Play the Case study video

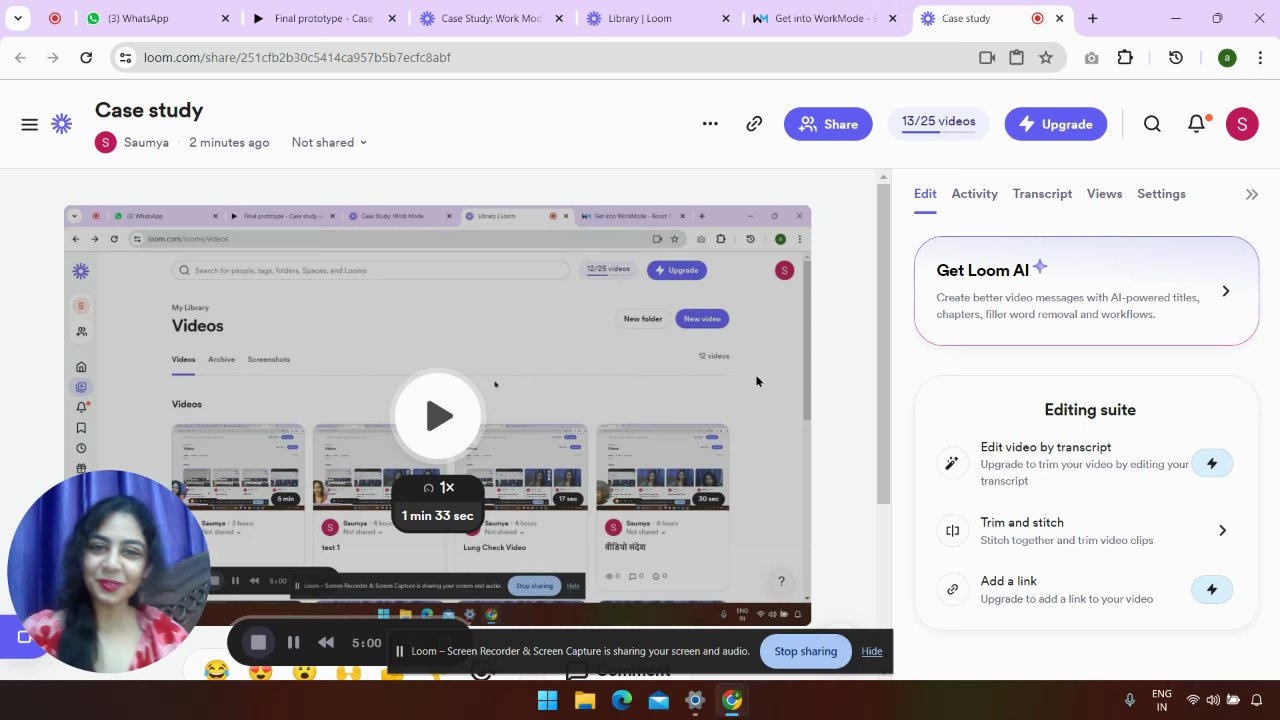click(x=437, y=416)
